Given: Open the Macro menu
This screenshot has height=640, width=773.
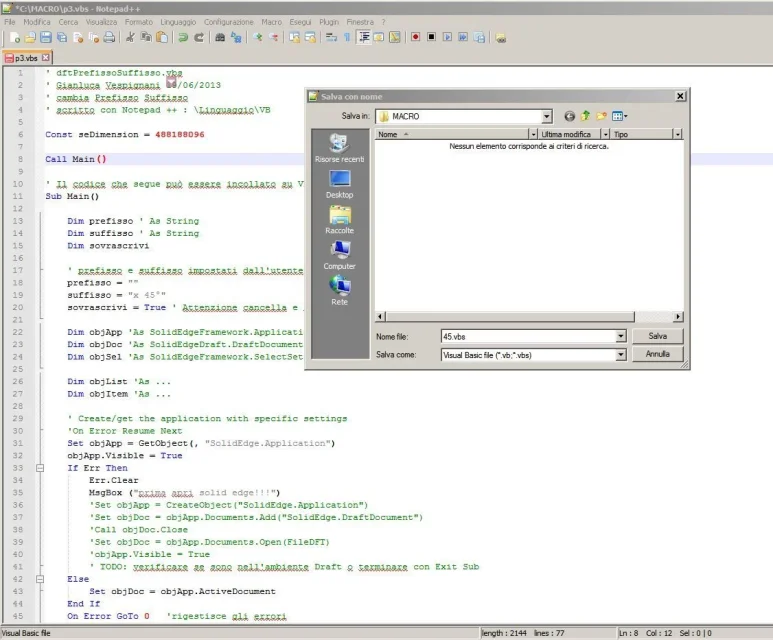Looking at the screenshot, I should click(272, 22).
